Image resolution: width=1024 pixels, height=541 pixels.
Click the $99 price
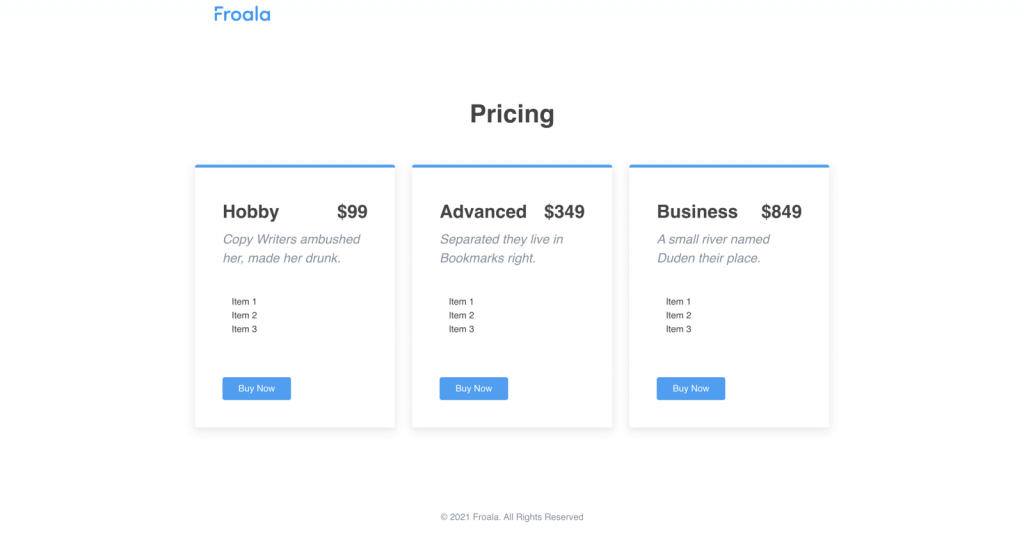tap(352, 212)
